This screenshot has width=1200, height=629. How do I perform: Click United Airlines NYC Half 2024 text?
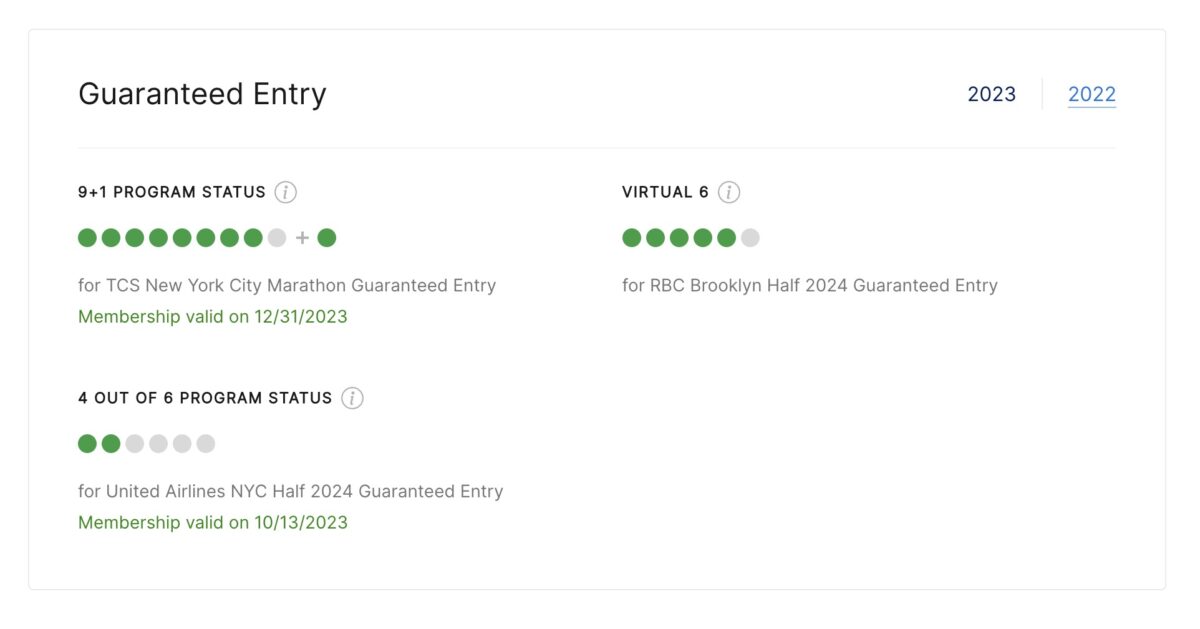click(x=290, y=492)
